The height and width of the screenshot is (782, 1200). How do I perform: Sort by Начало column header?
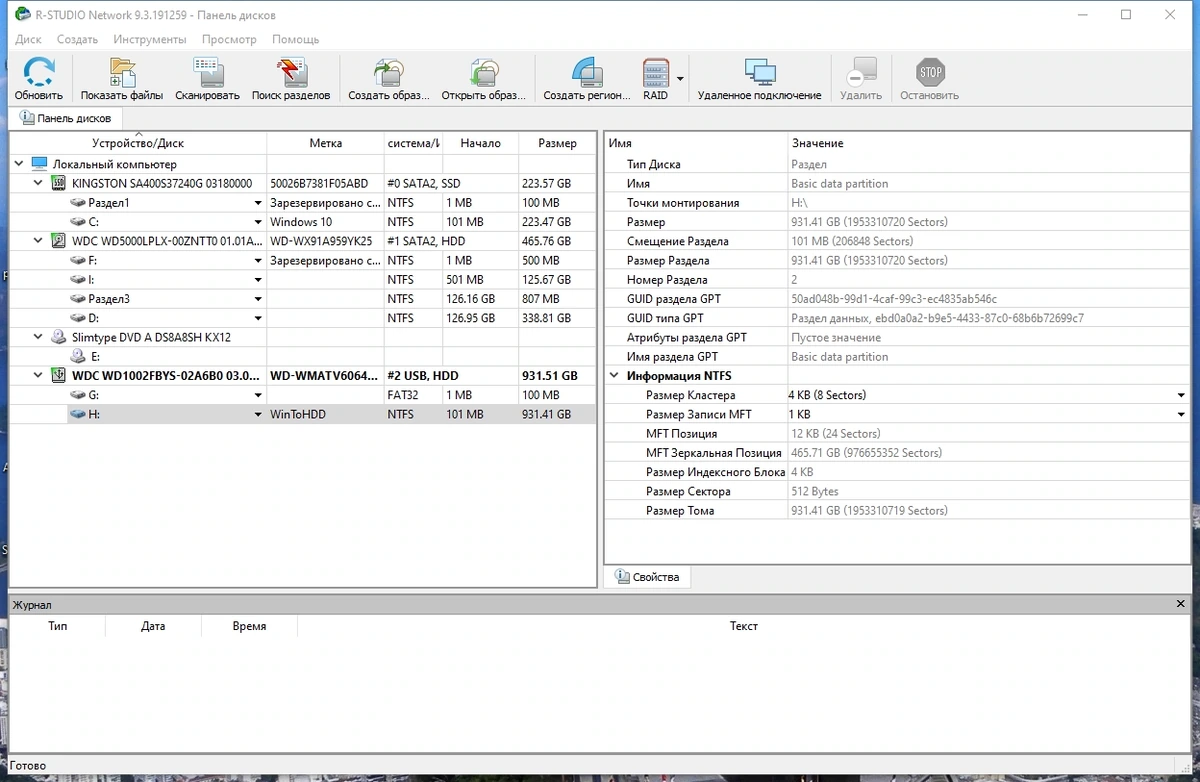pyautogui.click(x=481, y=143)
